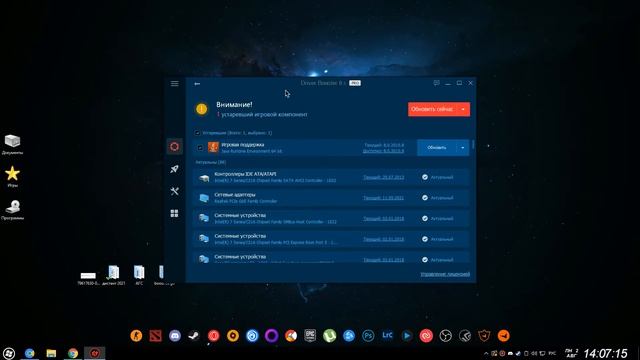
Task: Open the Driver Booster taskbar button
Action: click(94, 353)
